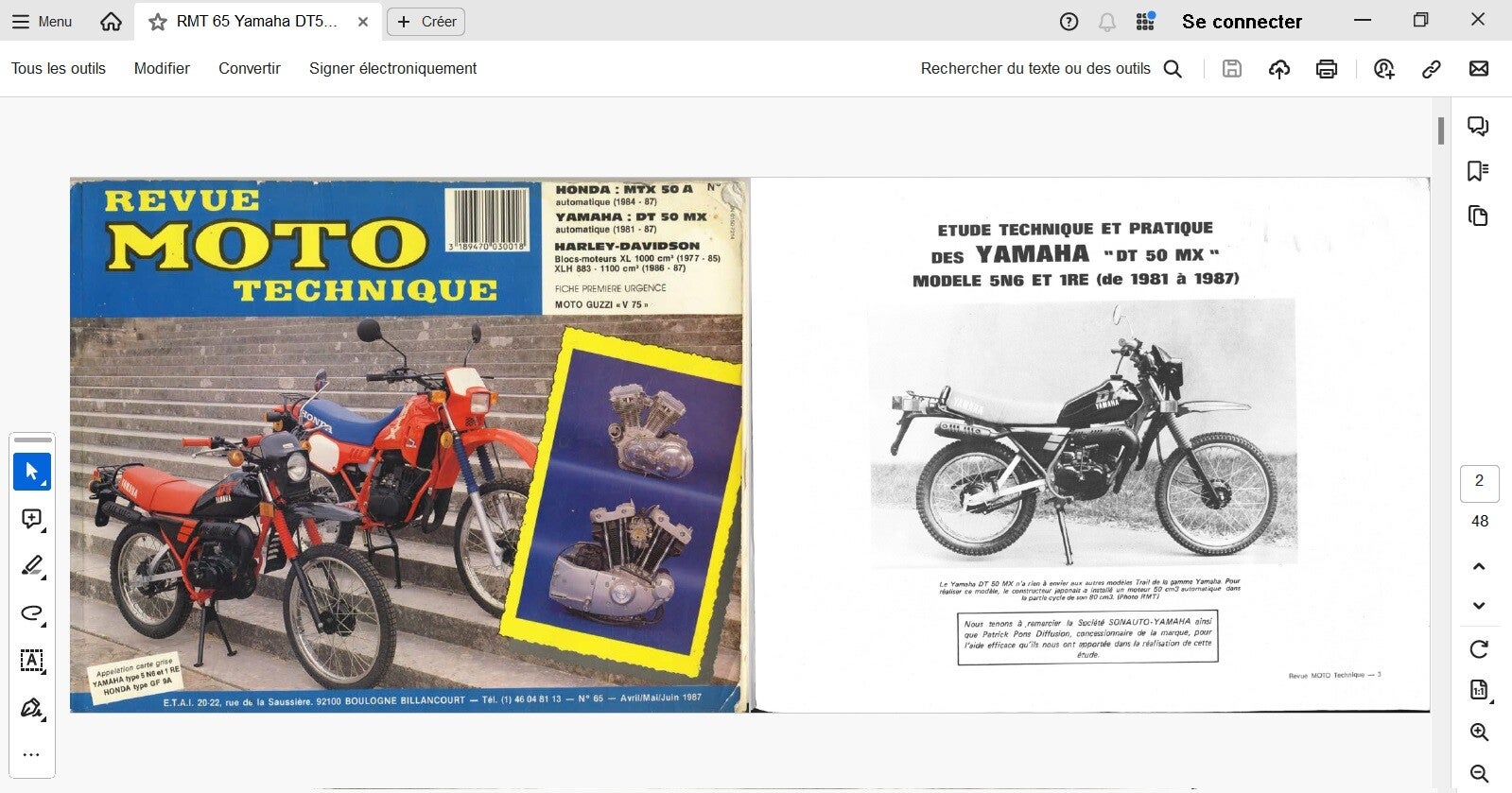Click the current page number box
This screenshot has height=793, width=1512.
[x=1479, y=483]
